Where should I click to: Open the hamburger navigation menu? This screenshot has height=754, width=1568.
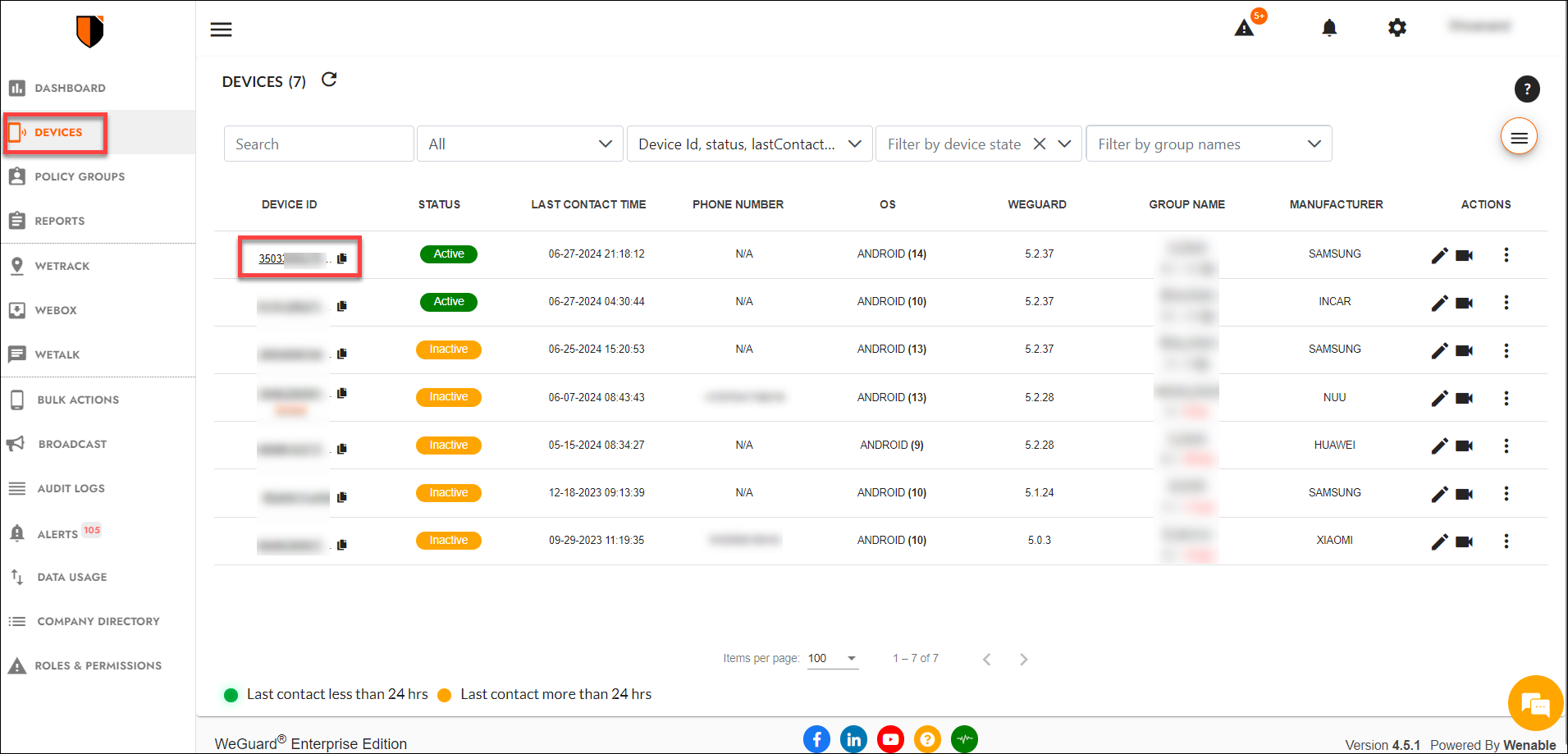[x=221, y=30]
